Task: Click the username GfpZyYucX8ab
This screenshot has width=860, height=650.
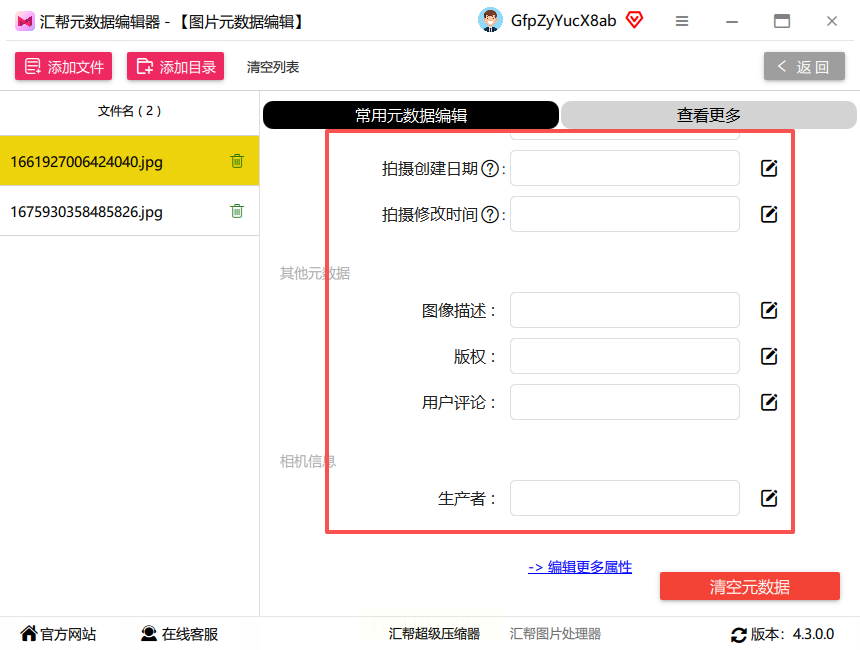Action: tap(563, 21)
